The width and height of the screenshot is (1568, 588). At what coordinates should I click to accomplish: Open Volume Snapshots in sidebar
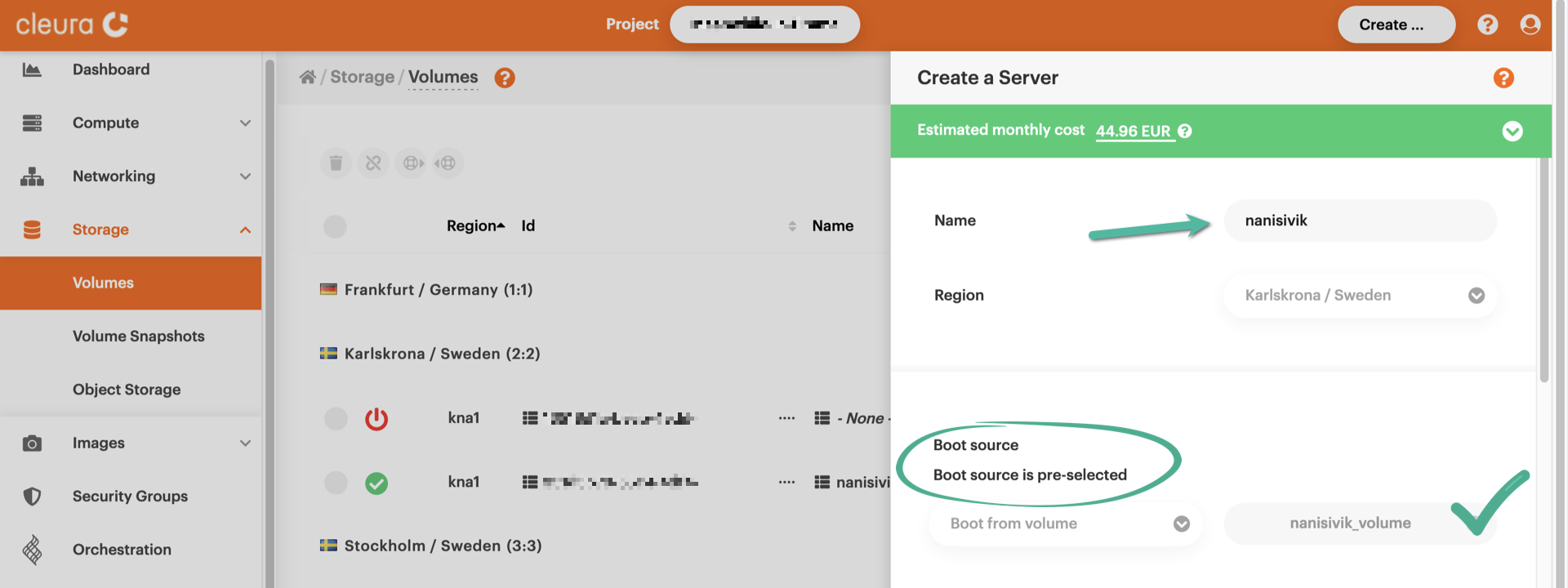pyautogui.click(x=138, y=336)
